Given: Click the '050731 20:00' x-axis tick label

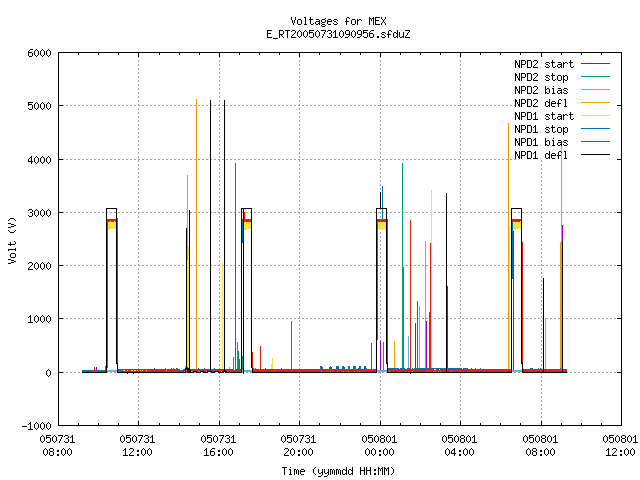Looking at the screenshot, I should (x=298, y=446).
